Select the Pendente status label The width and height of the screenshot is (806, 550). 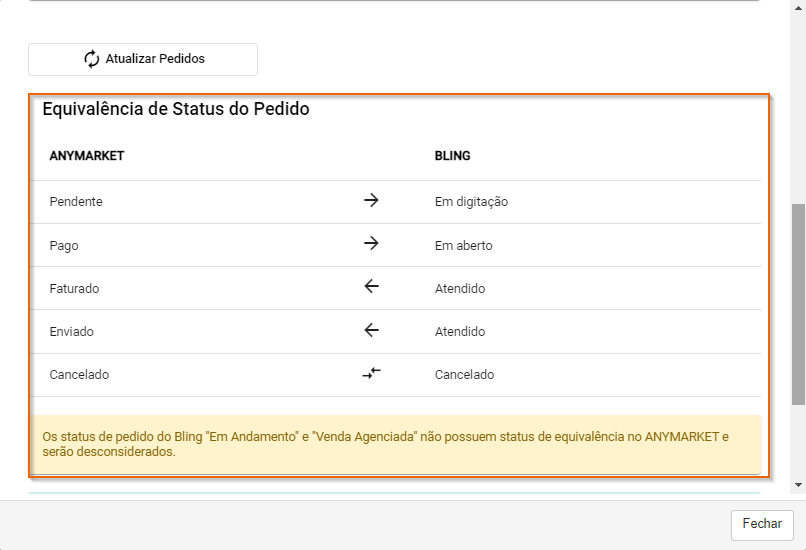pos(76,201)
